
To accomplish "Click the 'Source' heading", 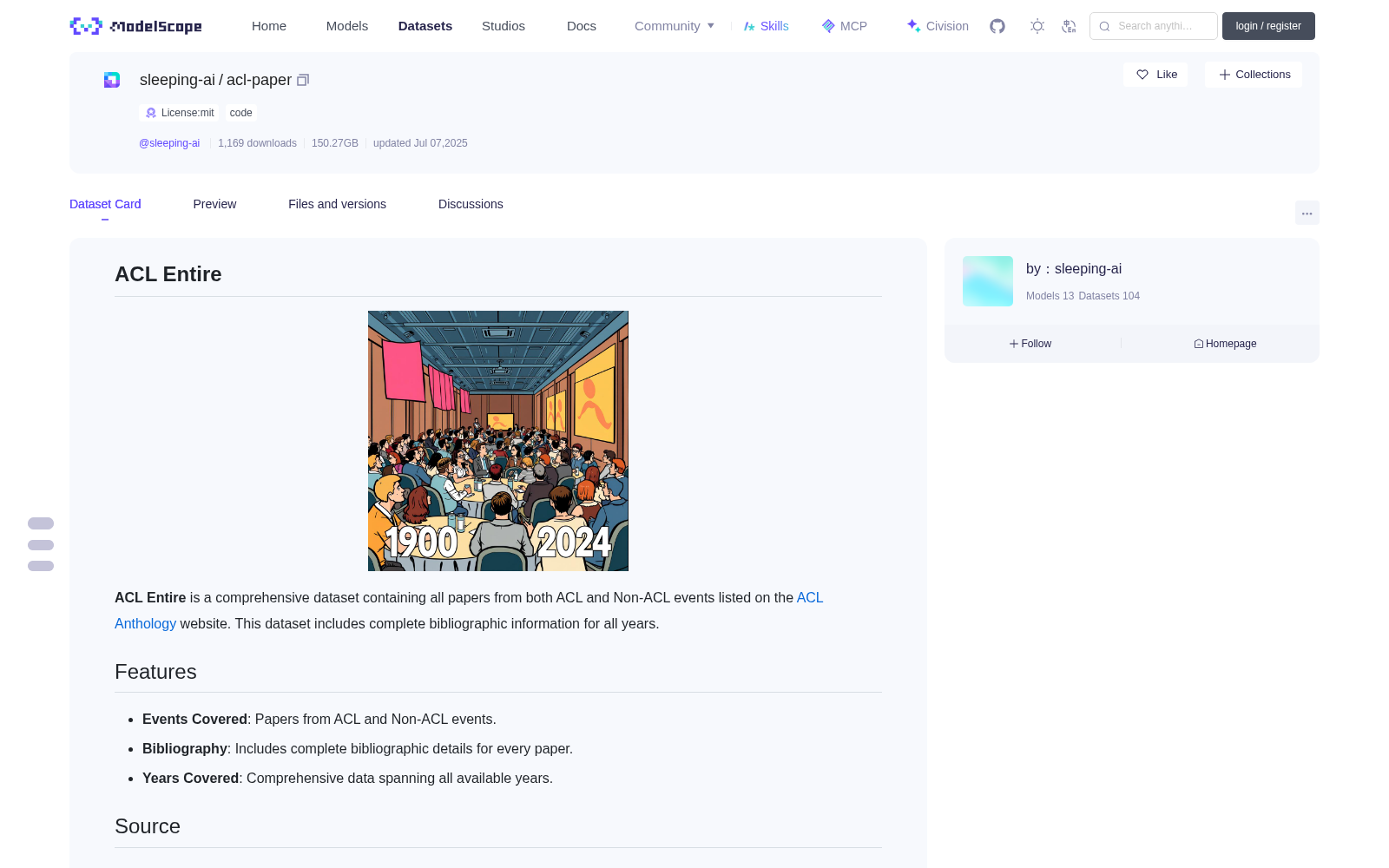I will (x=148, y=826).
